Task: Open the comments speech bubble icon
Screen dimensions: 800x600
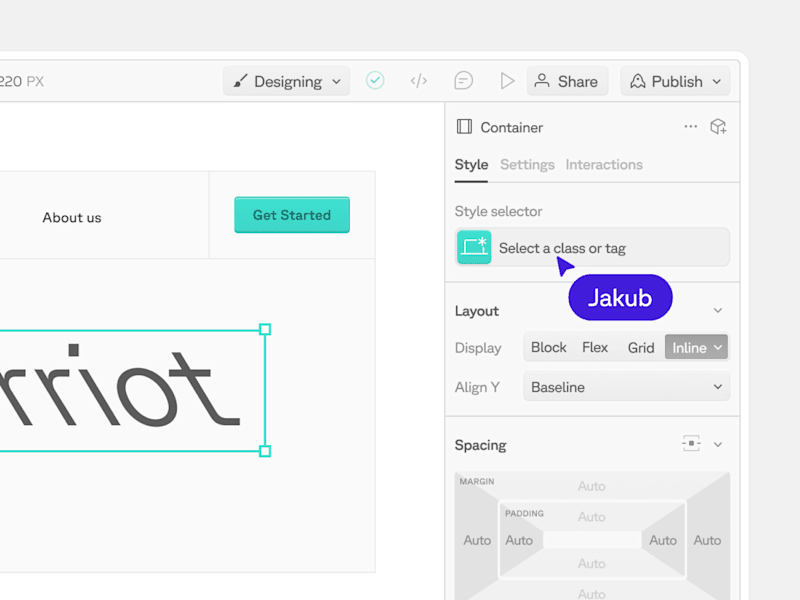Action: tap(463, 81)
